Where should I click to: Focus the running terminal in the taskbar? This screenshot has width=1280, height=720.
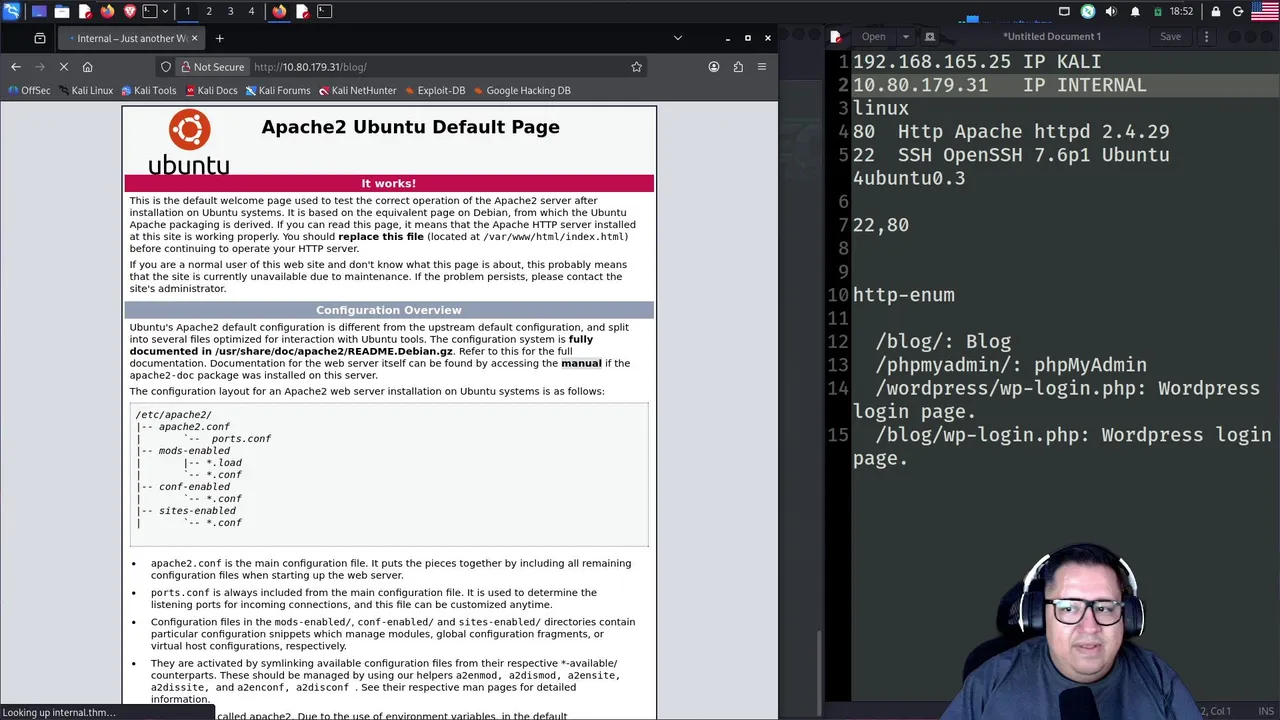pyautogui.click(x=324, y=11)
